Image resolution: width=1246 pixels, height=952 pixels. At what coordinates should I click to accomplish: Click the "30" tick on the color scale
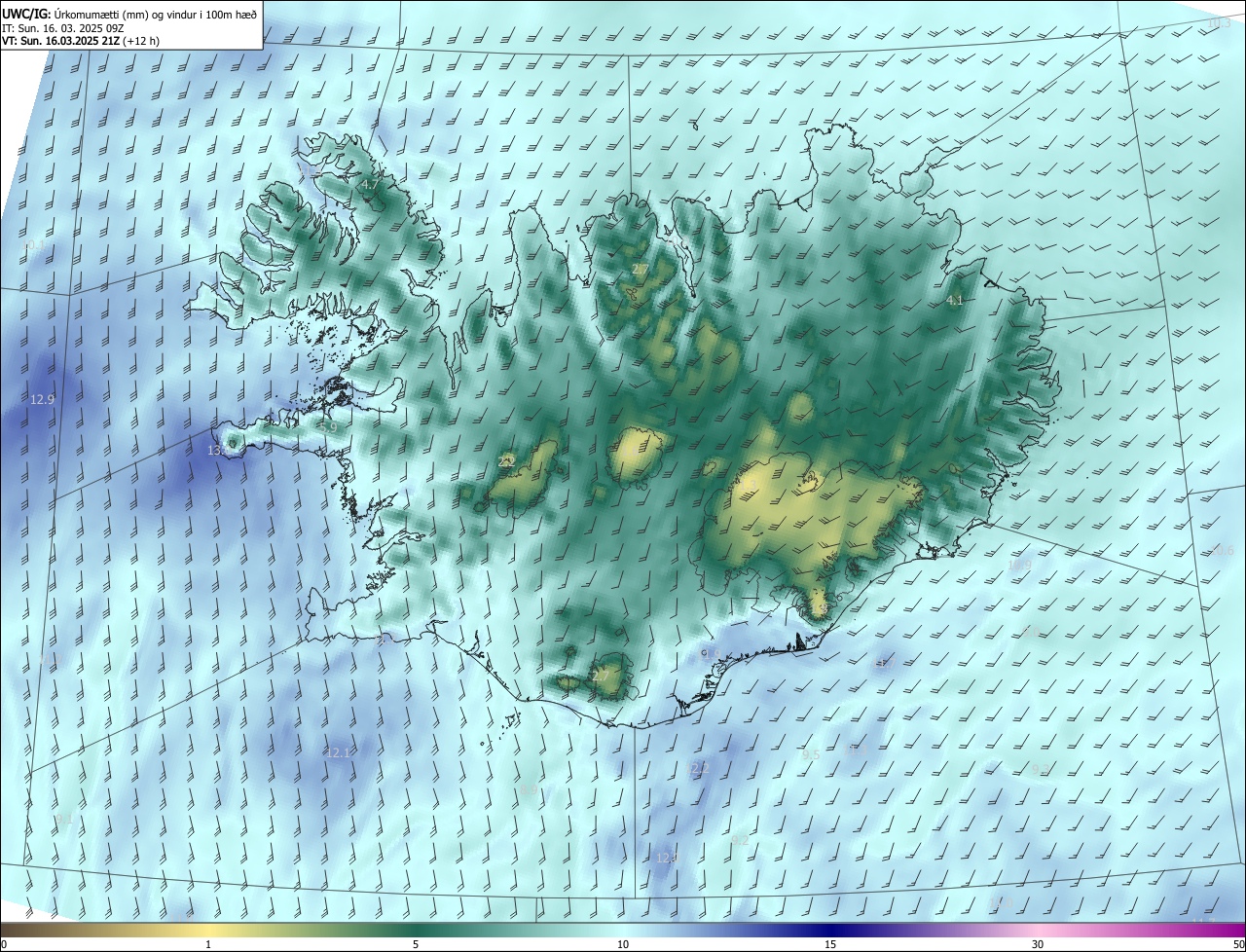1038,944
